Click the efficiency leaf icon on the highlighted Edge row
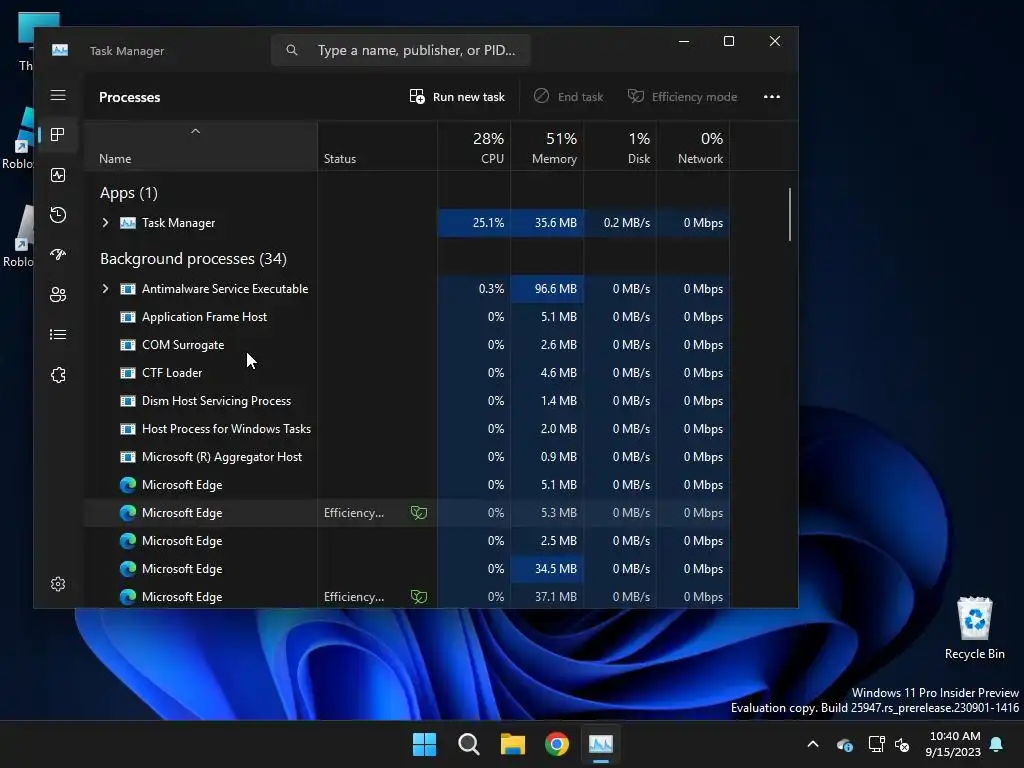 point(419,513)
